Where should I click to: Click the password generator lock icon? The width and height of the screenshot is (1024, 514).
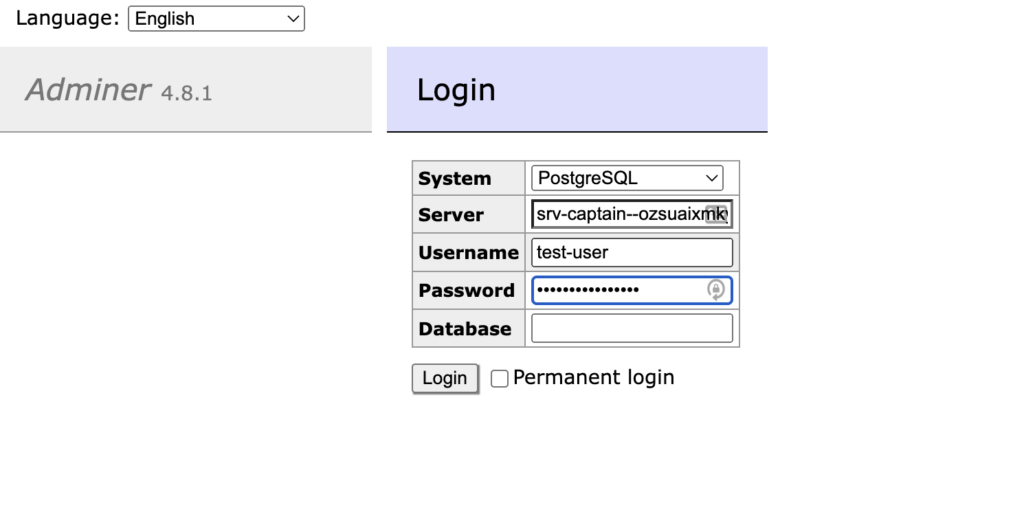click(x=716, y=290)
